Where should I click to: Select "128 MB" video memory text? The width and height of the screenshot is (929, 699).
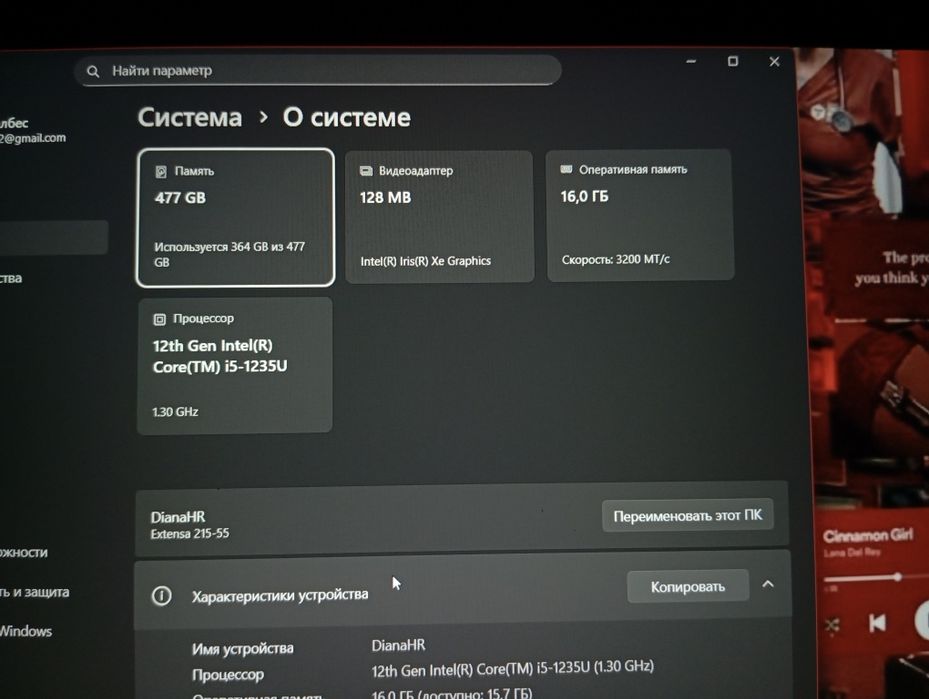tap(385, 197)
